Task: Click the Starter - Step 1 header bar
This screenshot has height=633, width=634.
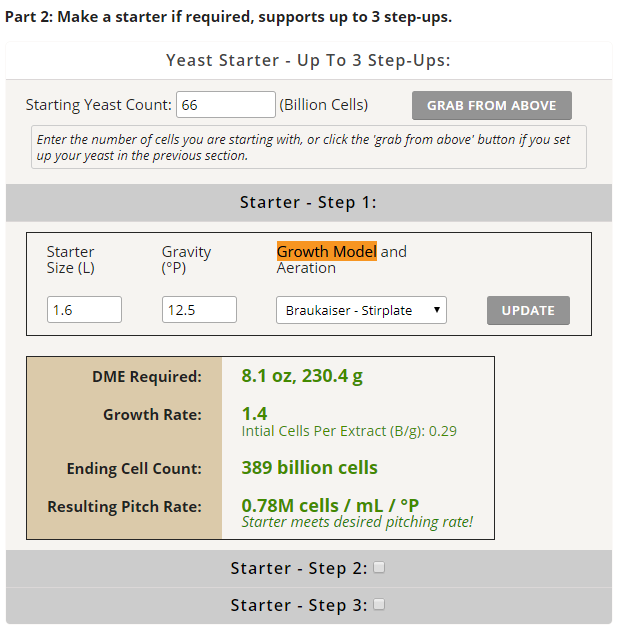Action: tap(308, 202)
